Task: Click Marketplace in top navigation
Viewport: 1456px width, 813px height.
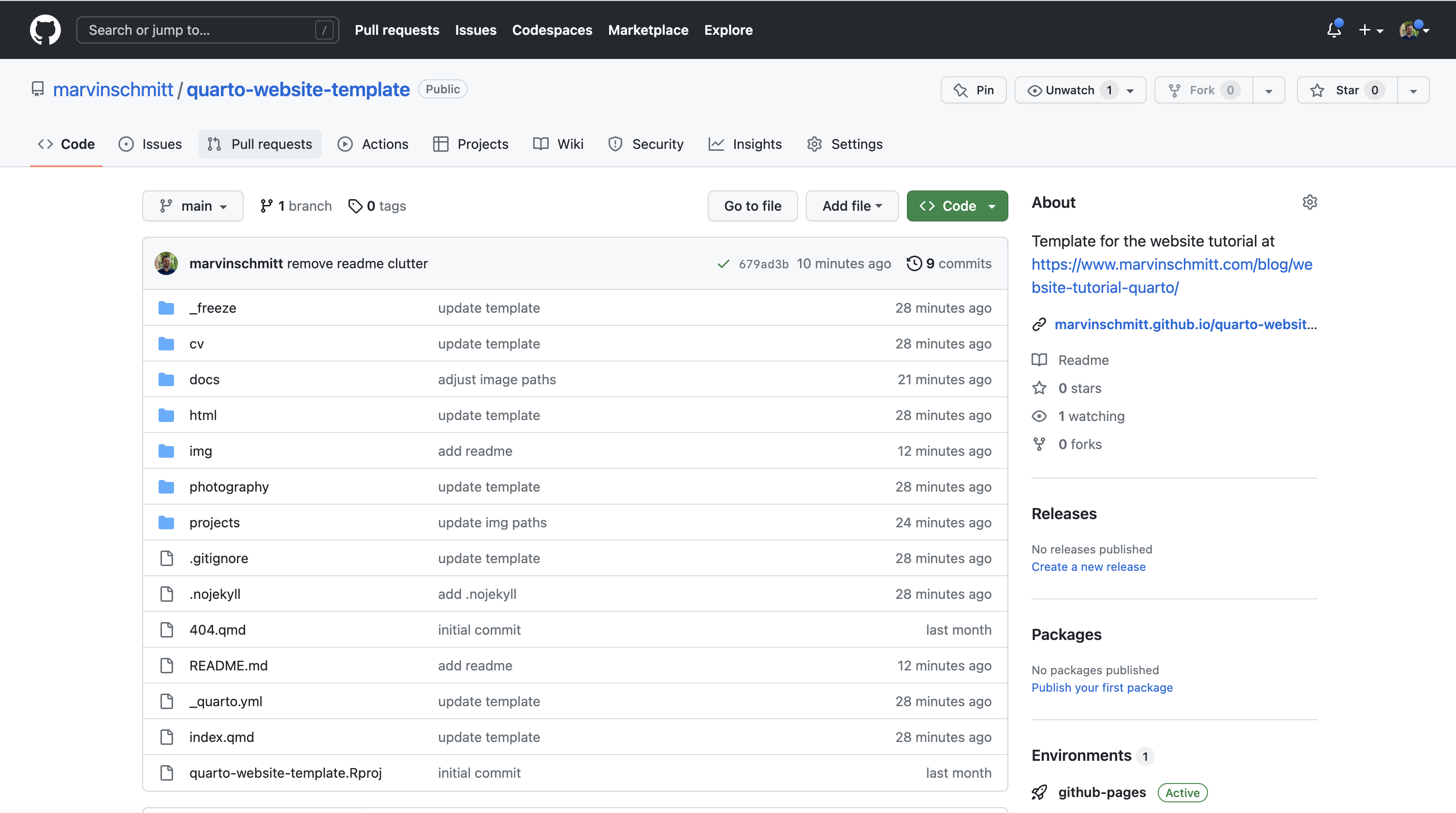Action: pyautogui.click(x=648, y=30)
